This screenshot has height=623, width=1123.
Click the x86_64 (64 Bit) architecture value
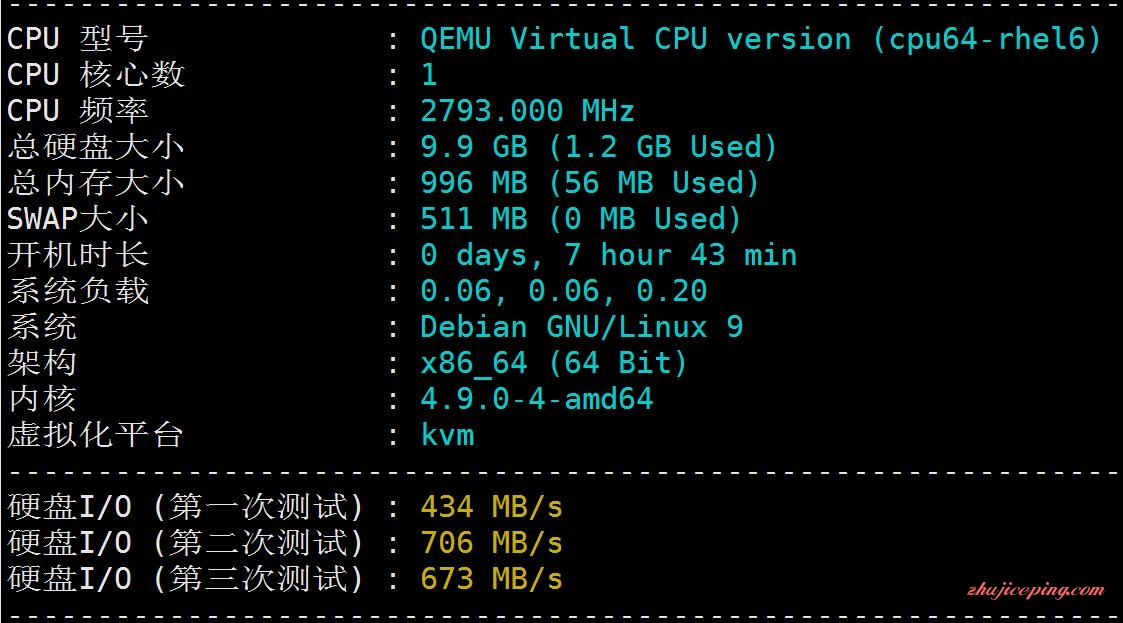coord(554,363)
